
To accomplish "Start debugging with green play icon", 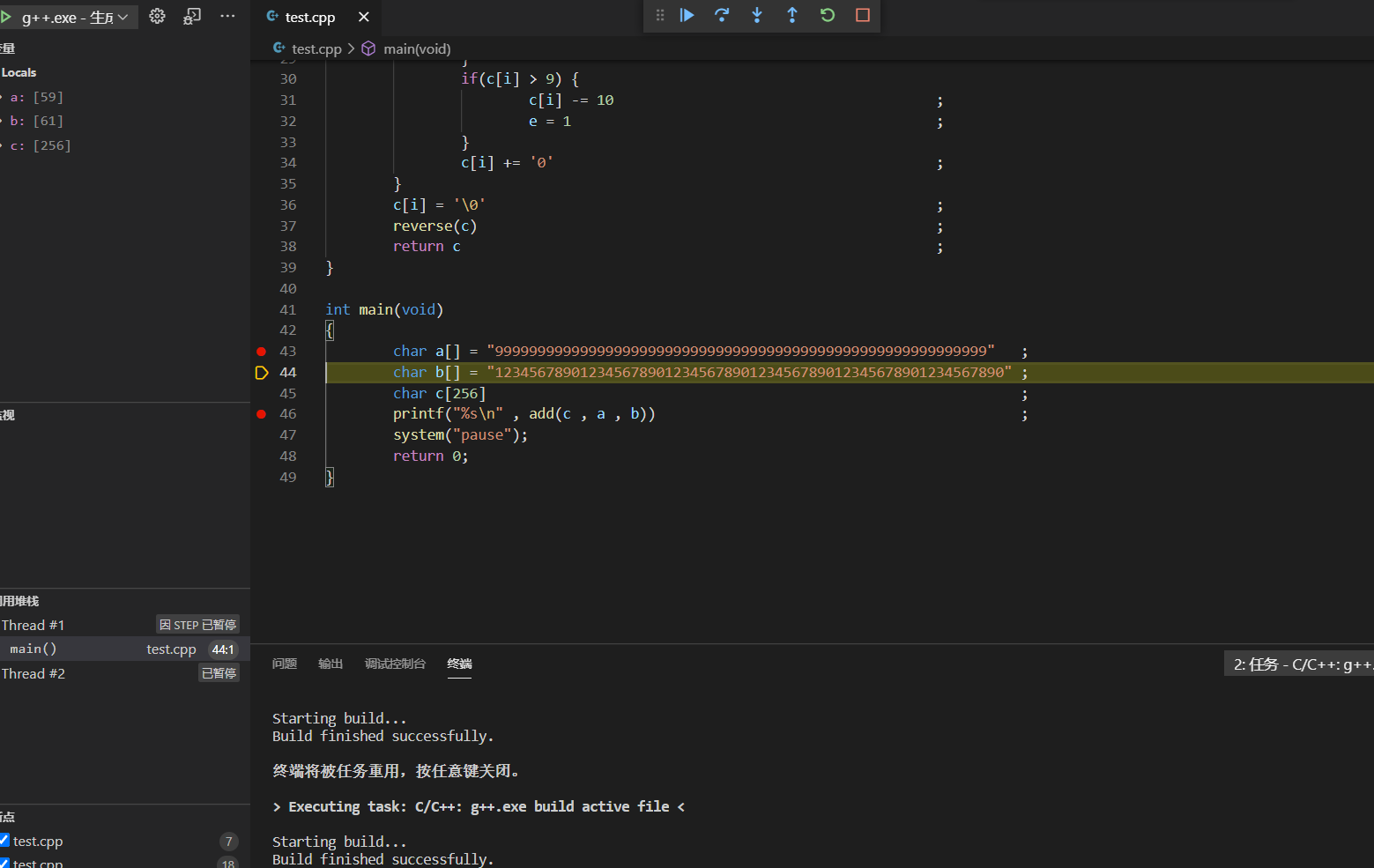I will (x=6, y=17).
